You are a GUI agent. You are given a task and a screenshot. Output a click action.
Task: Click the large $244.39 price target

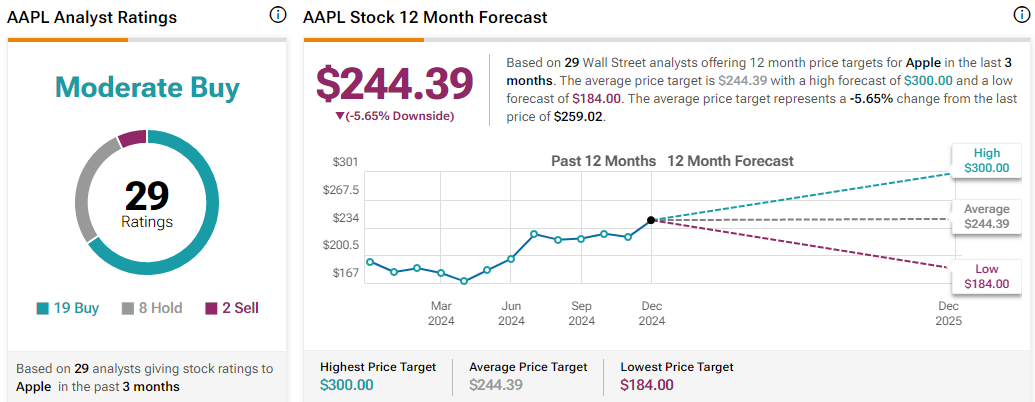tap(394, 83)
